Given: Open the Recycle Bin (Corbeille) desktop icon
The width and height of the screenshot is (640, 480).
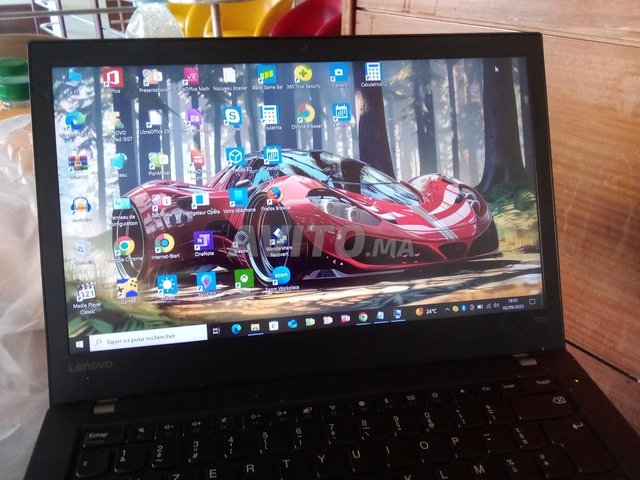Looking at the screenshot, I should (x=83, y=253).
